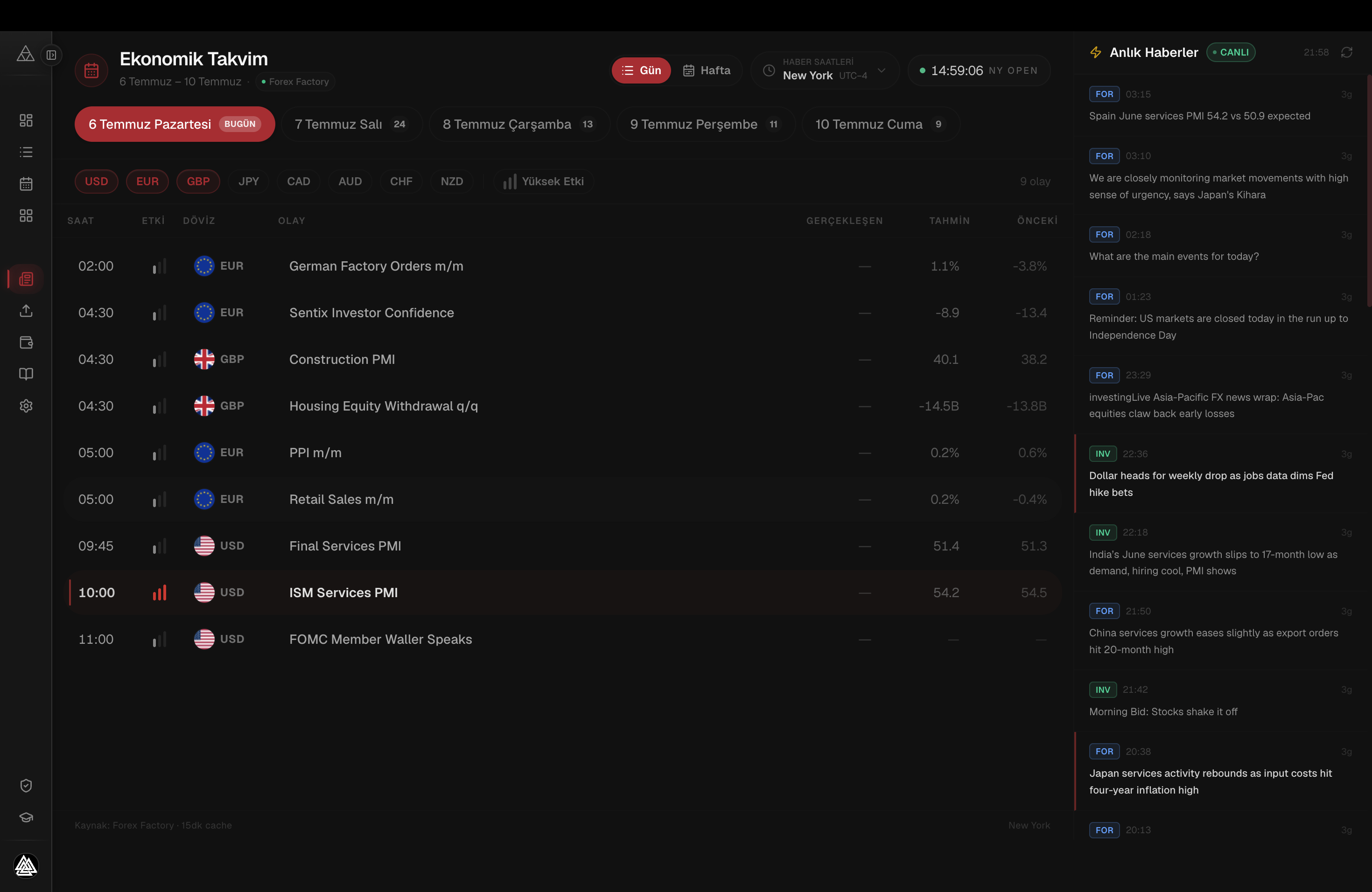Switch to the 7 Temmuz Salı tab
The image size is (1372, 892).
tap(351, 125)
